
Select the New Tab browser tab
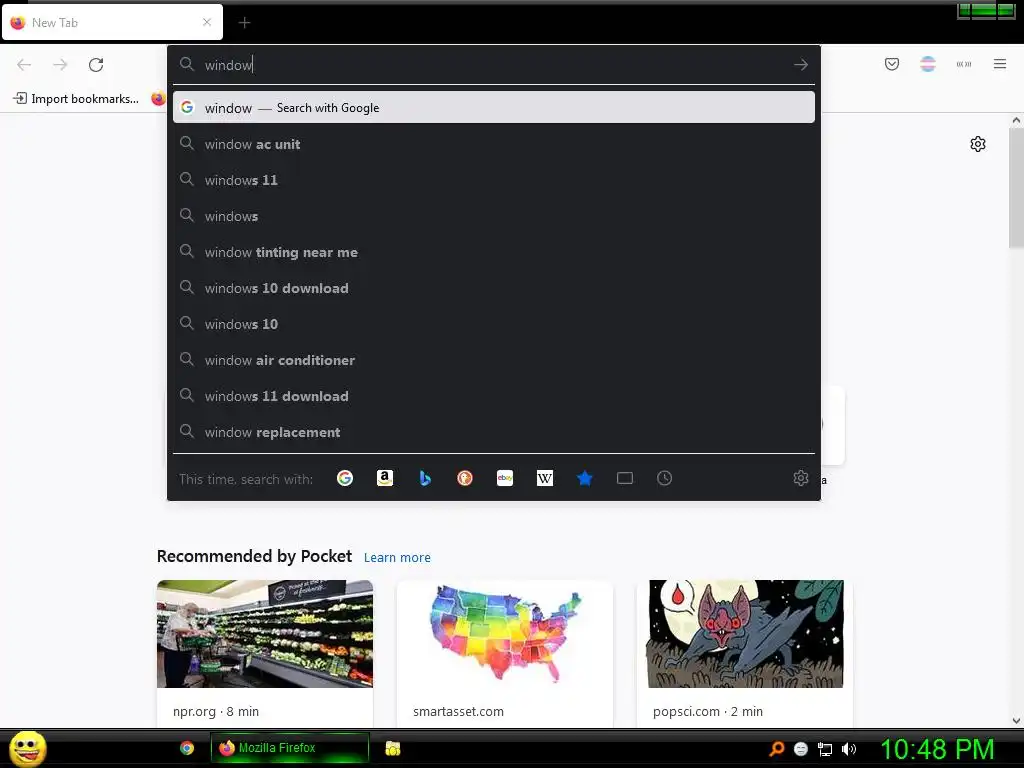pyautogui.click(x=112, y=22)
